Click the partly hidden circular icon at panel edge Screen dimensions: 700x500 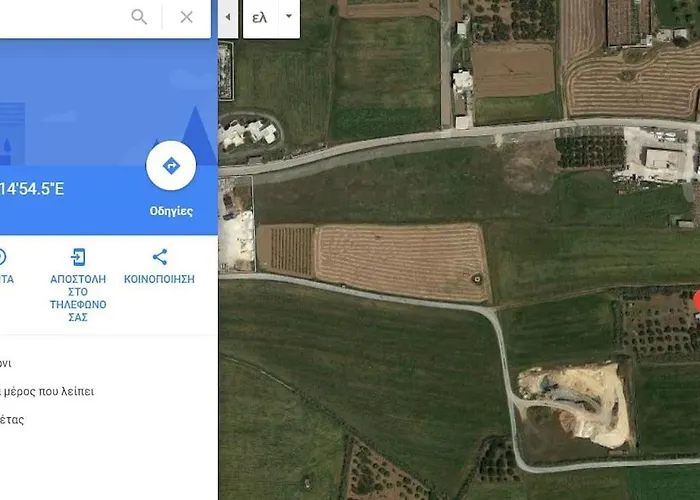(x=2, y=257)
